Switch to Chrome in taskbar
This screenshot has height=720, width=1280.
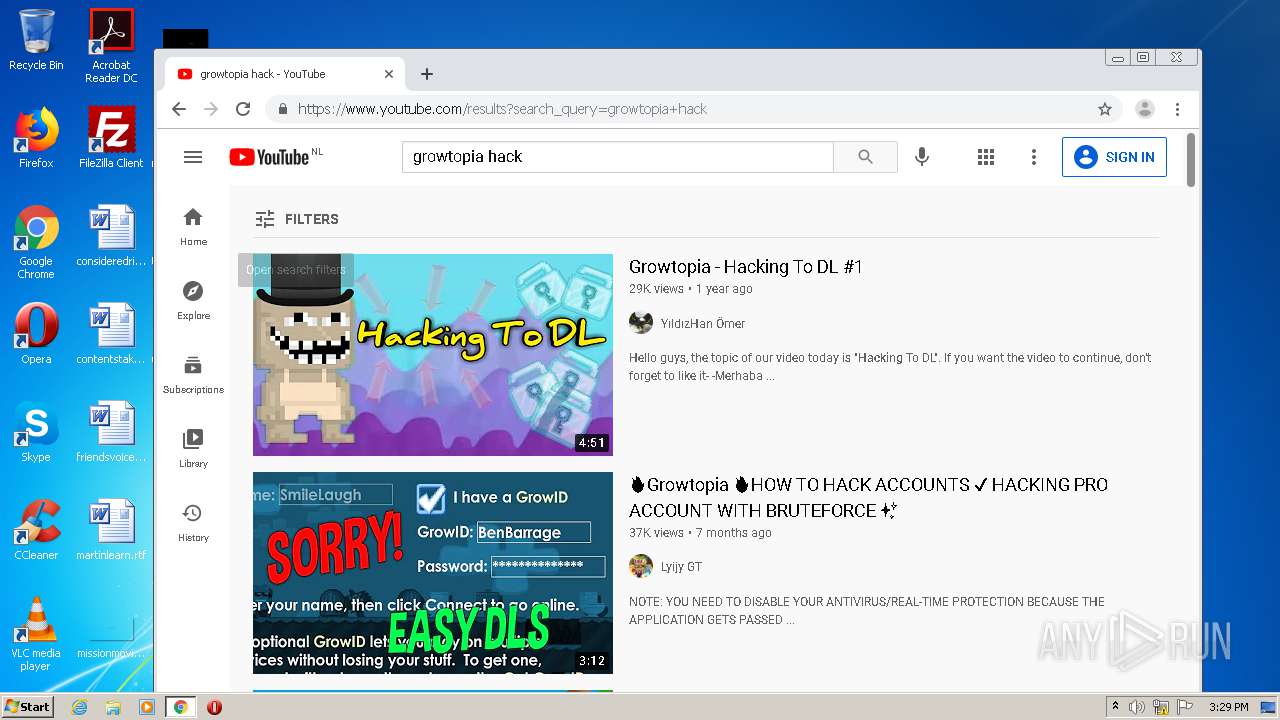pyautogui.click(x=181, y=707)
